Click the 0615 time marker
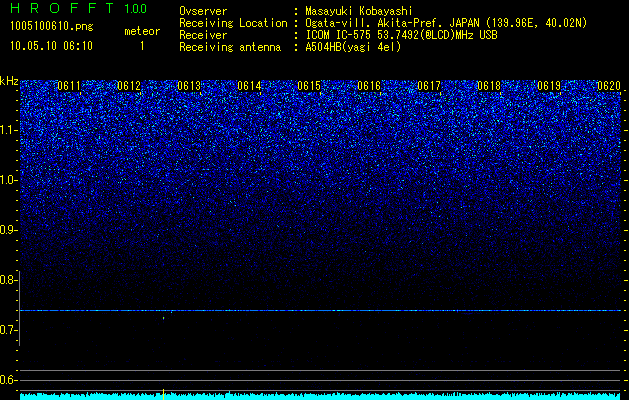This screenshot has width=629, height=400. pyautogui.click(x=309, y=86)
